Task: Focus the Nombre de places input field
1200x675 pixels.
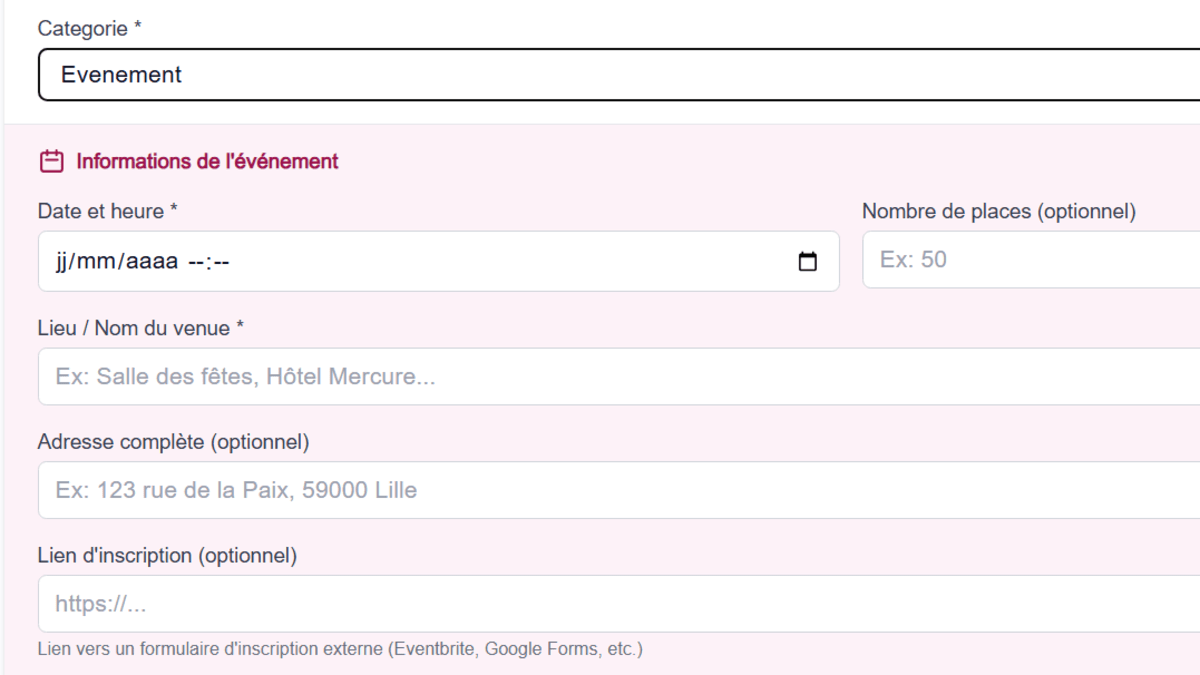Action: click(1030, 260)
